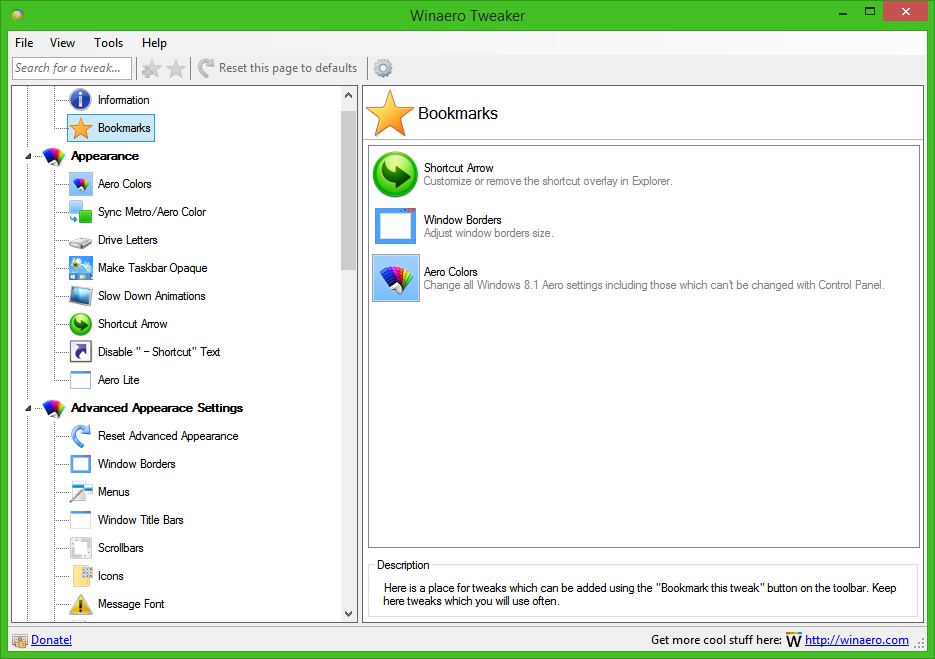Click the first bookmark star toolbar button

[151, 69]
